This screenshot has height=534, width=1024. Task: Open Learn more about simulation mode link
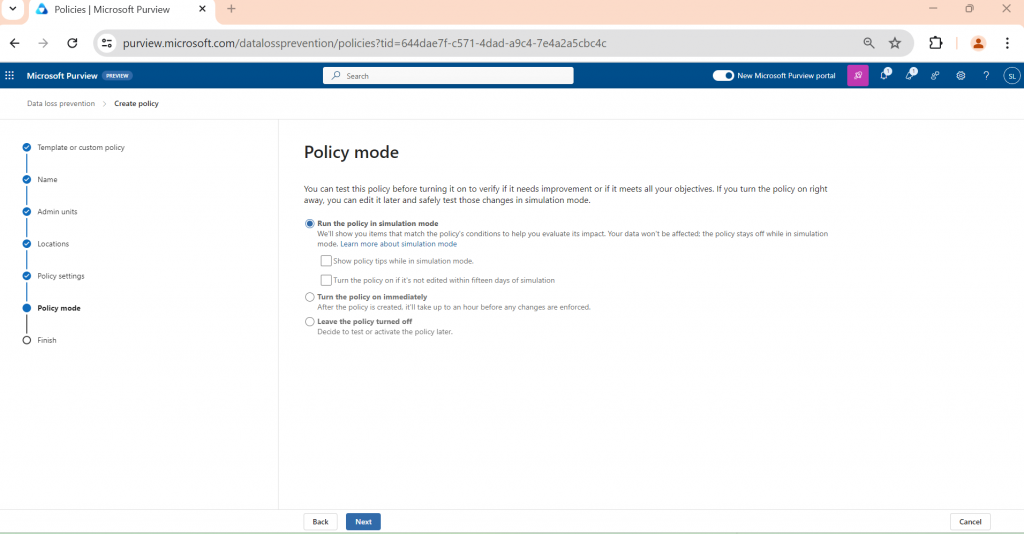398,244
